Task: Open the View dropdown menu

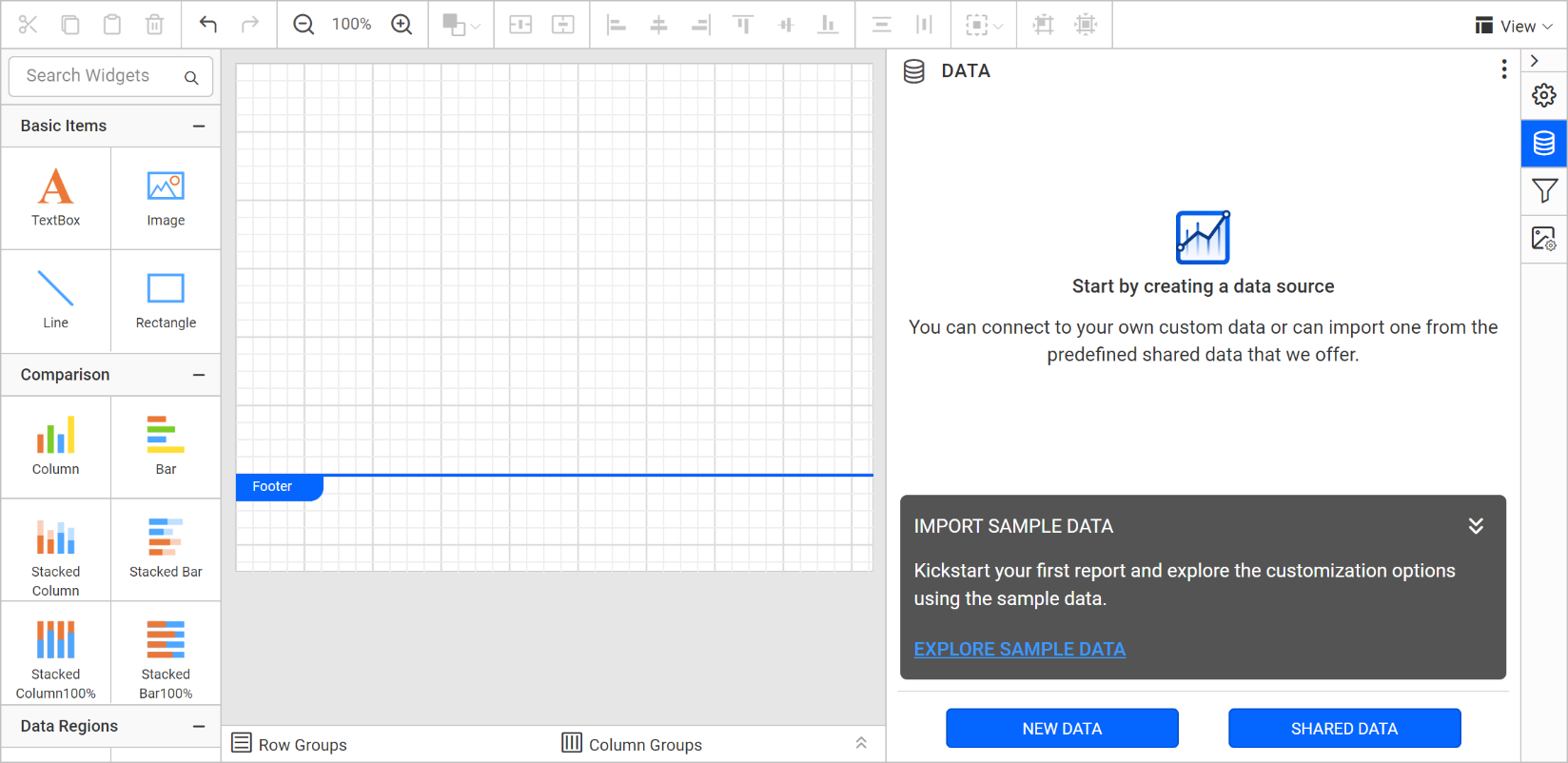Action: [1514, 26]
